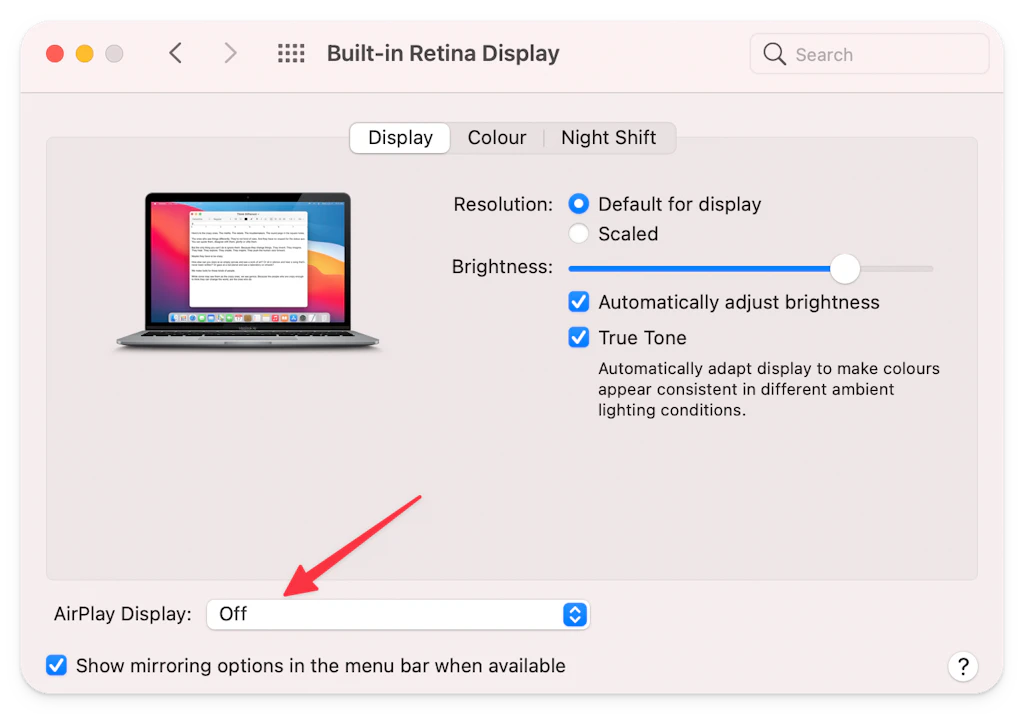This screenshot has height=714, width=1024.
Task: Select Default for display resolution
Action: pyautogui.click(x=579, y=204)
